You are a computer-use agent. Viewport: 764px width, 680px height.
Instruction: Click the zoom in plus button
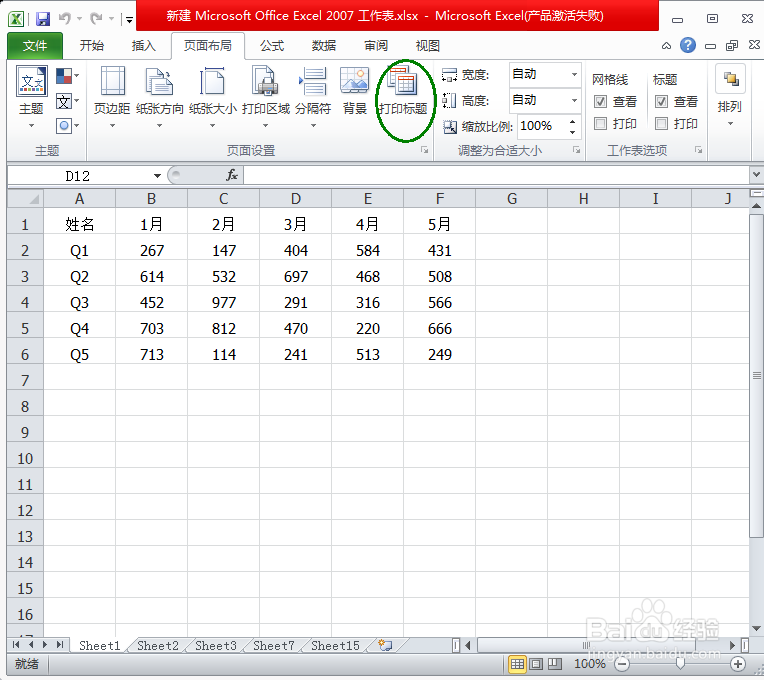point(738,664)
